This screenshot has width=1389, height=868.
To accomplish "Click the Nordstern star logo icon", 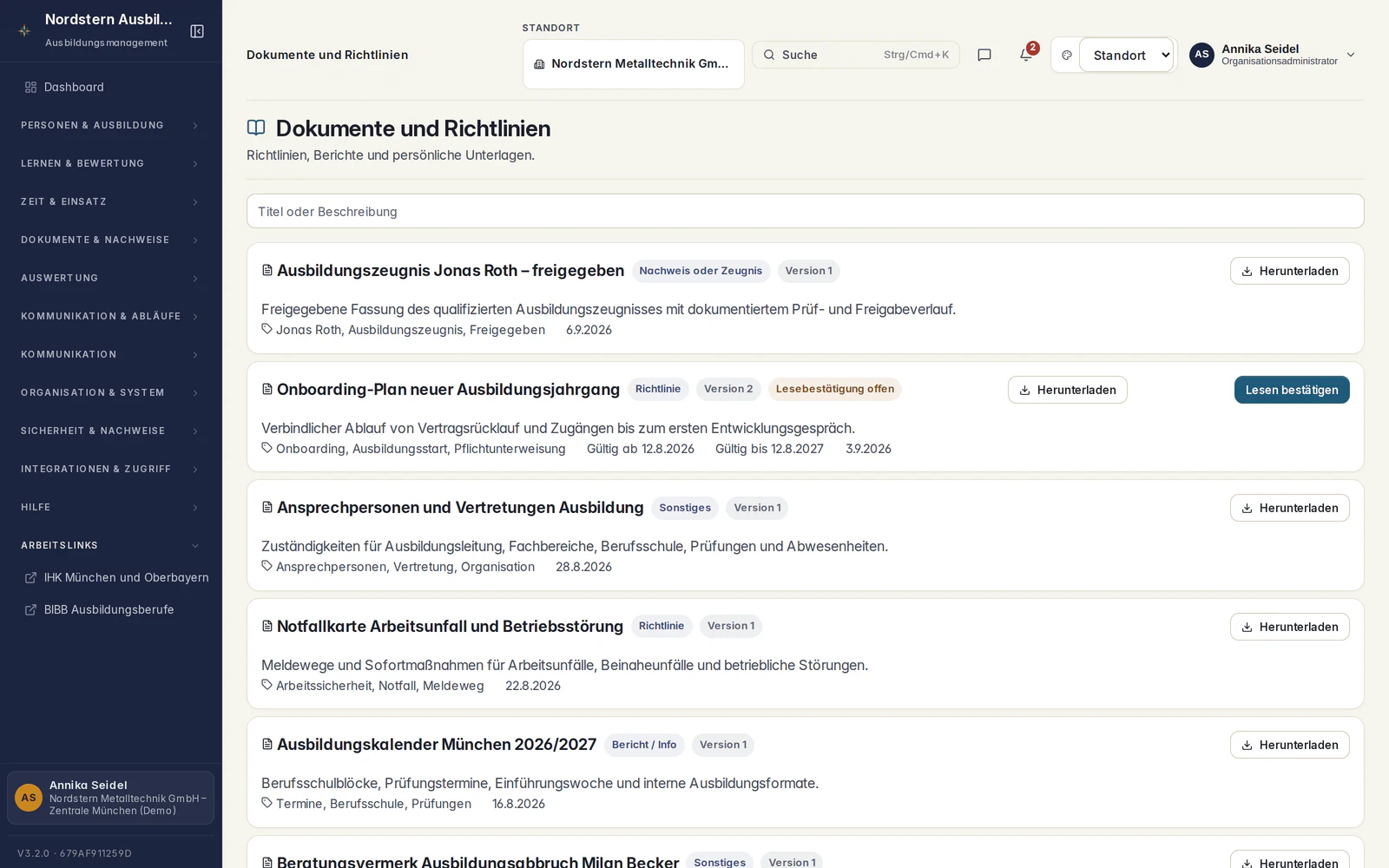I will 24,31.
